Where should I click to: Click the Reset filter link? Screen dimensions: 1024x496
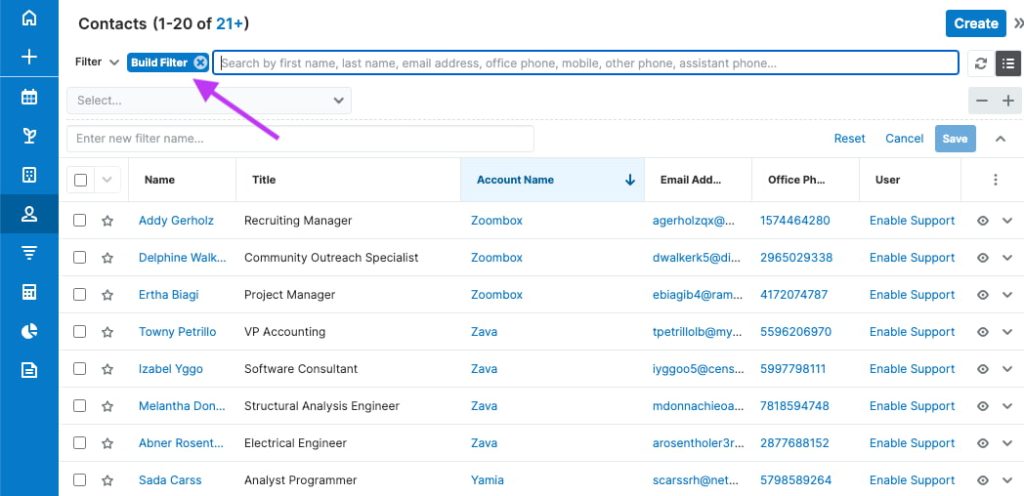(x=849, y=139)
